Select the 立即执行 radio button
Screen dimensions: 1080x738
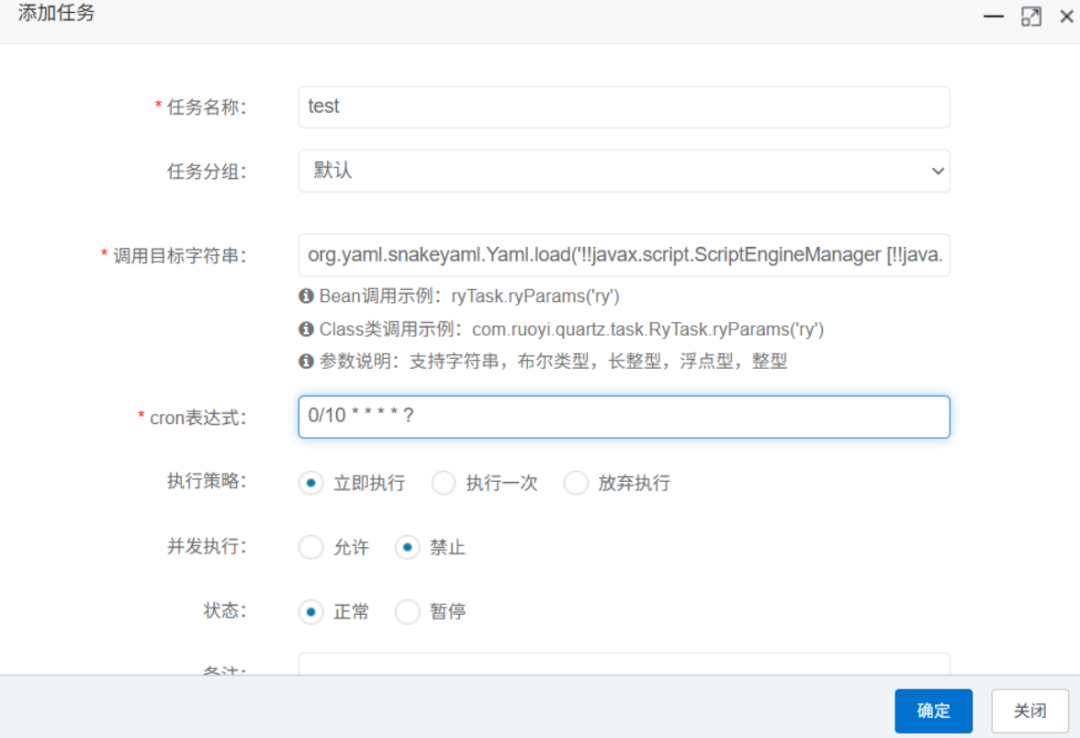tap(311, 483)
